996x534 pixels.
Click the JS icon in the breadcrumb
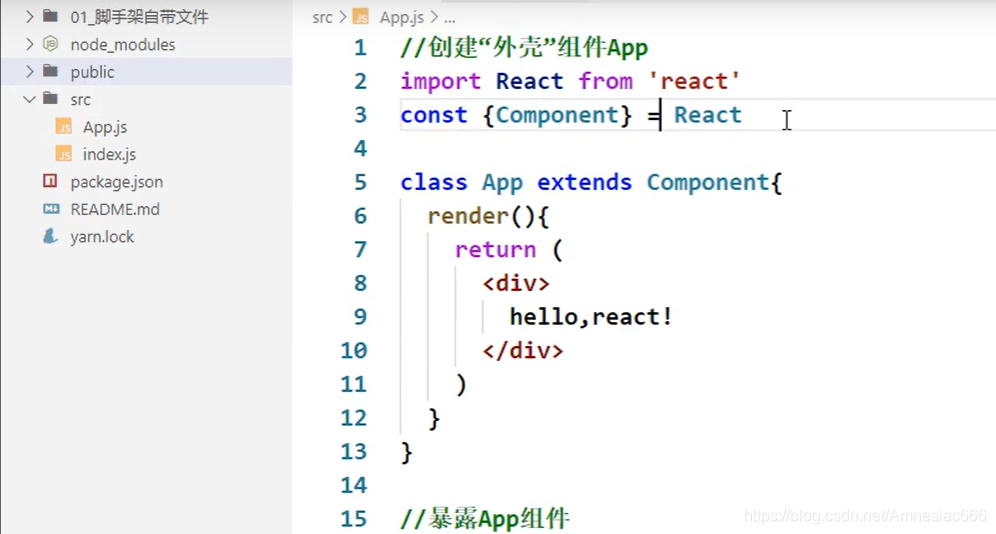pos(361,17)
